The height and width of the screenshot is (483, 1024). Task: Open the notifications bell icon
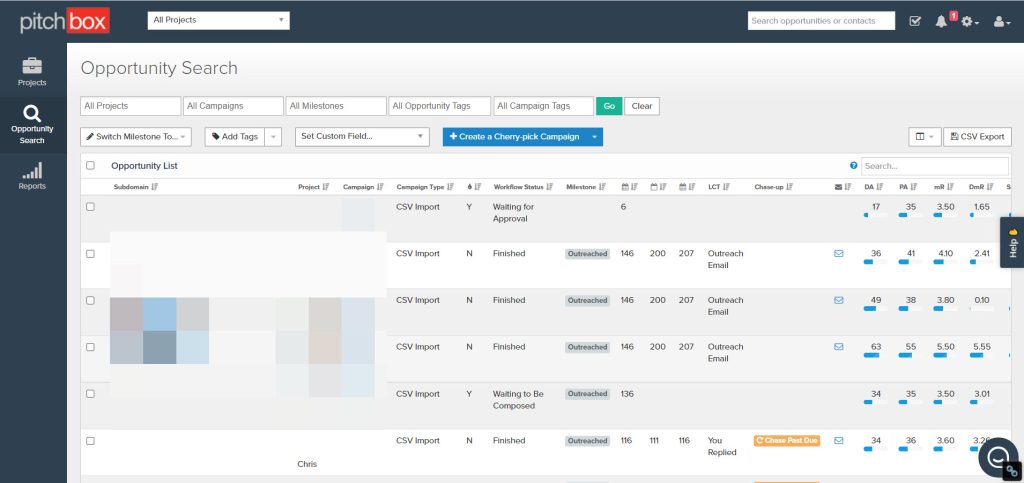[x=941, y=21]
